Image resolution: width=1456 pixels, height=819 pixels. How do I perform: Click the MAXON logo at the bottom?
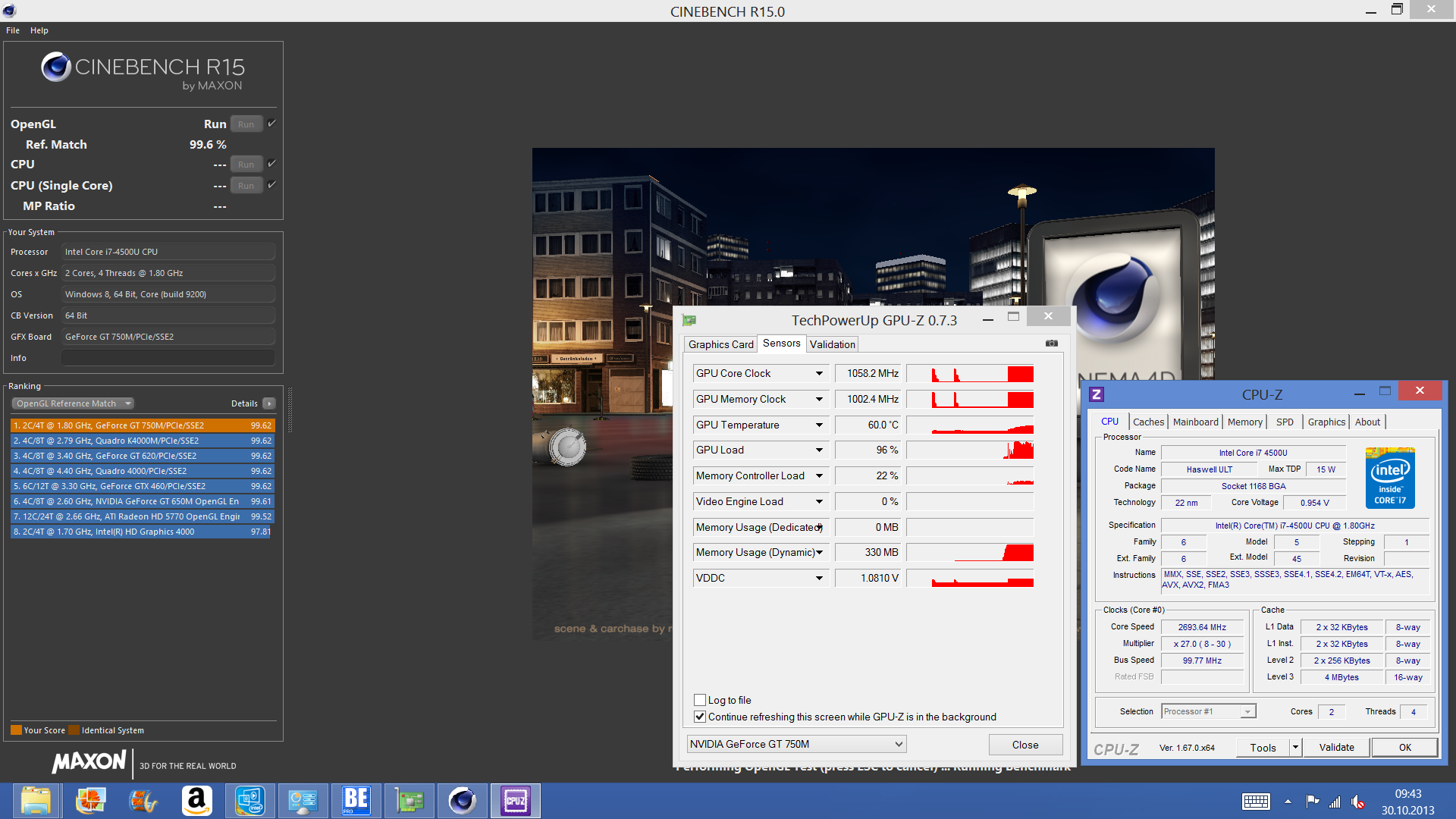(x=89, y=761)
